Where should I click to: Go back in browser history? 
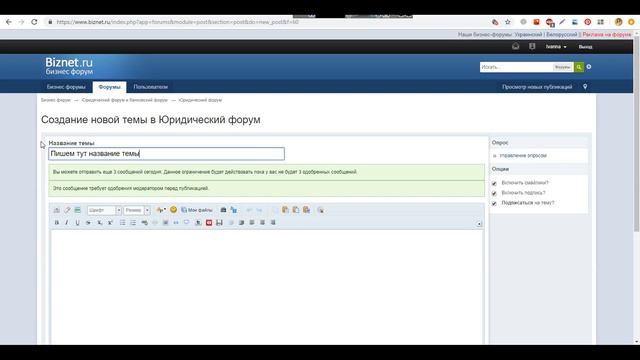tap(9, 22)
